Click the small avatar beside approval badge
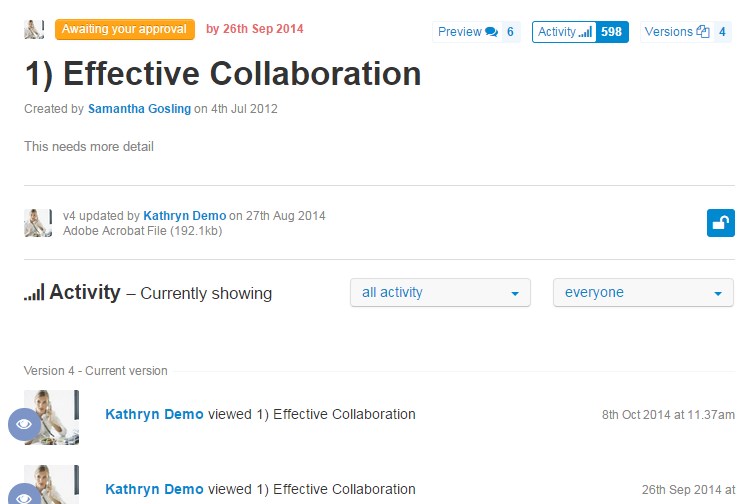The width and height of the screenshot is (751, 504). [x=34, y=29]
